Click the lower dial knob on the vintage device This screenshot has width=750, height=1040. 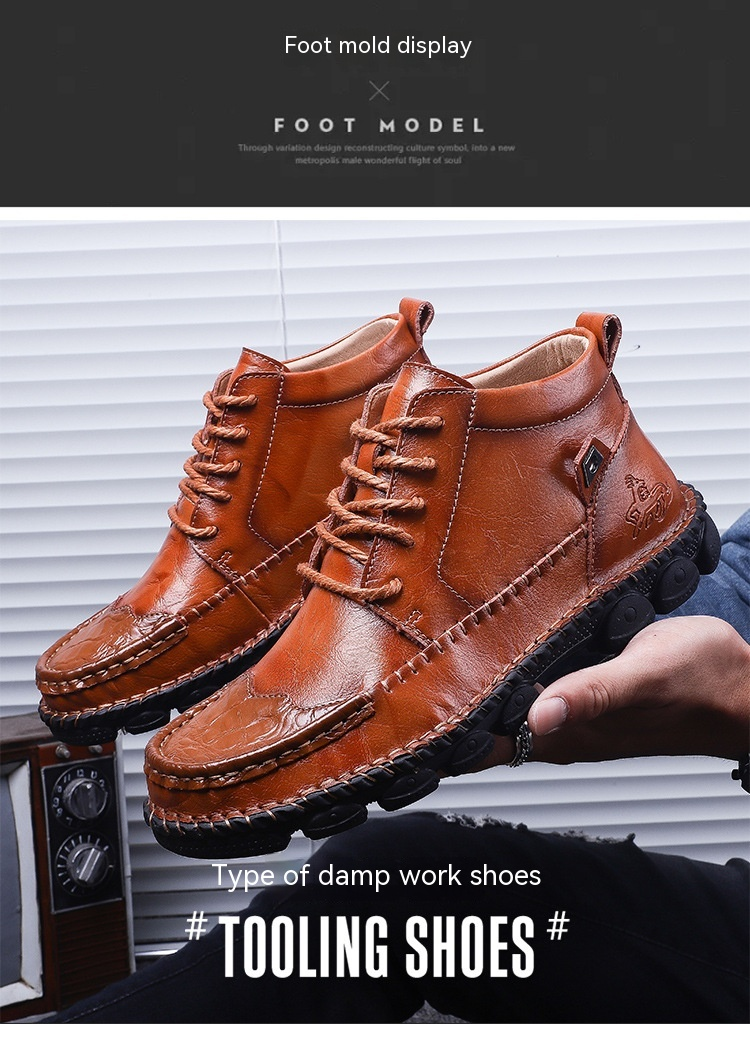84,857
